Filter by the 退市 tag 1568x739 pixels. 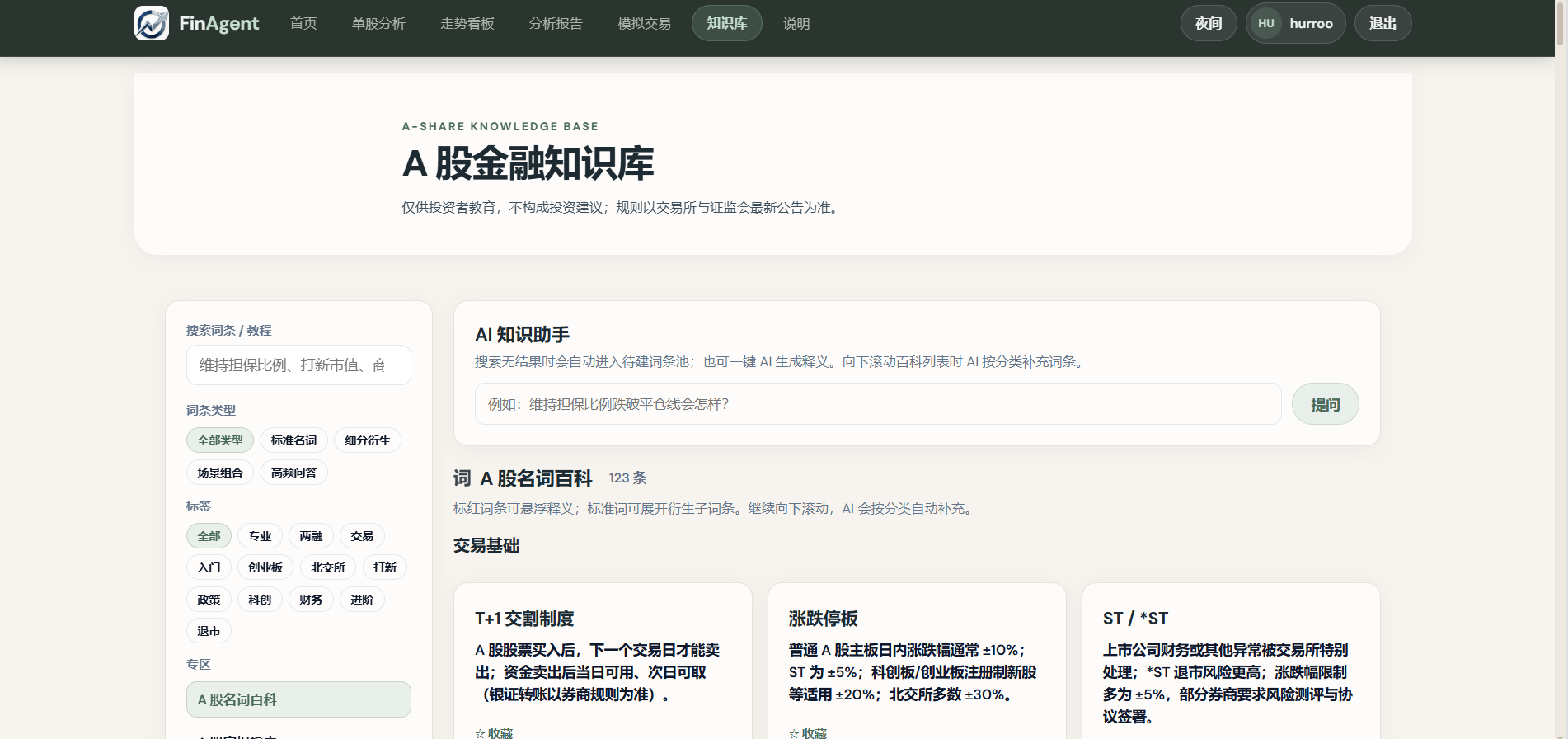coord(209,631)
